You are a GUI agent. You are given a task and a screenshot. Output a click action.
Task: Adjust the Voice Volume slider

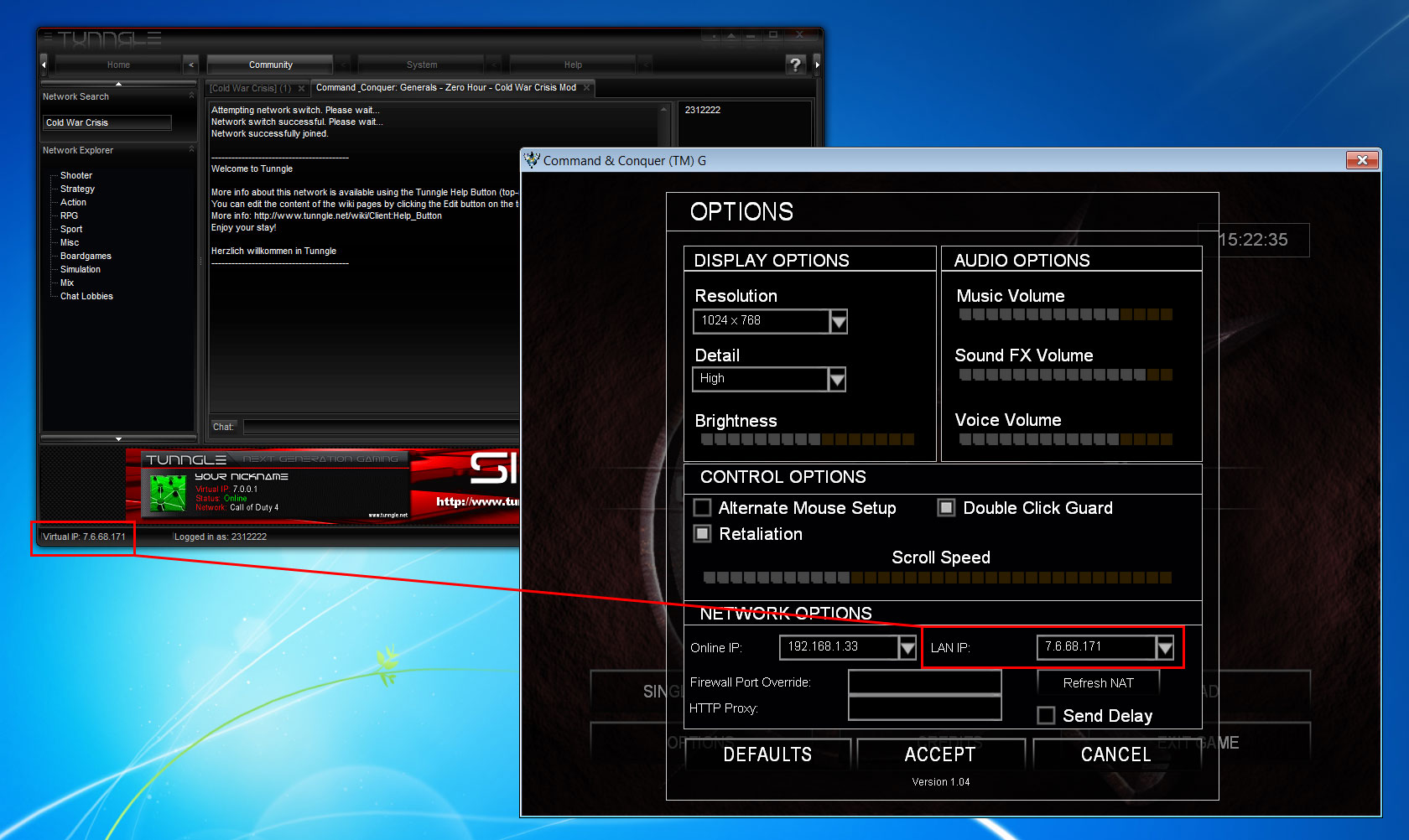[x=1066, y=439]
